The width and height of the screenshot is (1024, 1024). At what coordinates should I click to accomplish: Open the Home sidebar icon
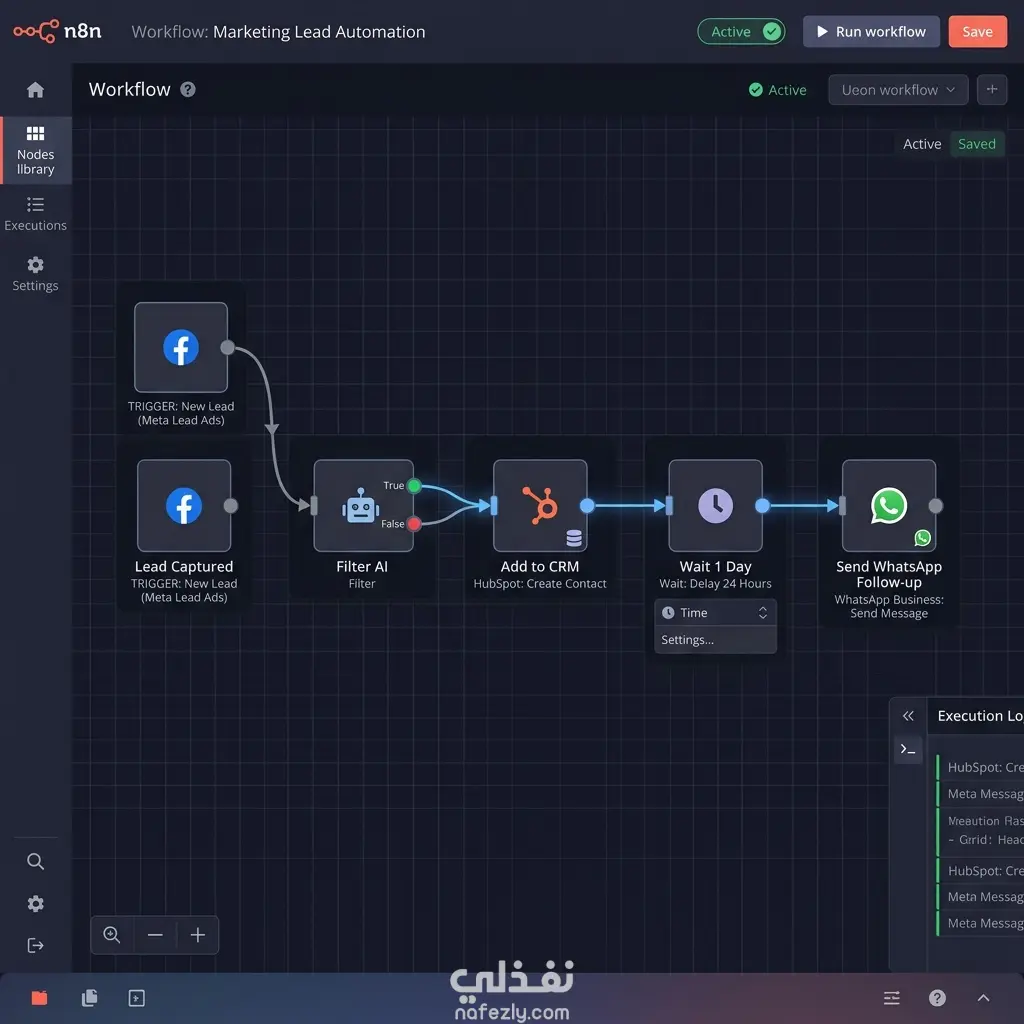pos(35,89)
